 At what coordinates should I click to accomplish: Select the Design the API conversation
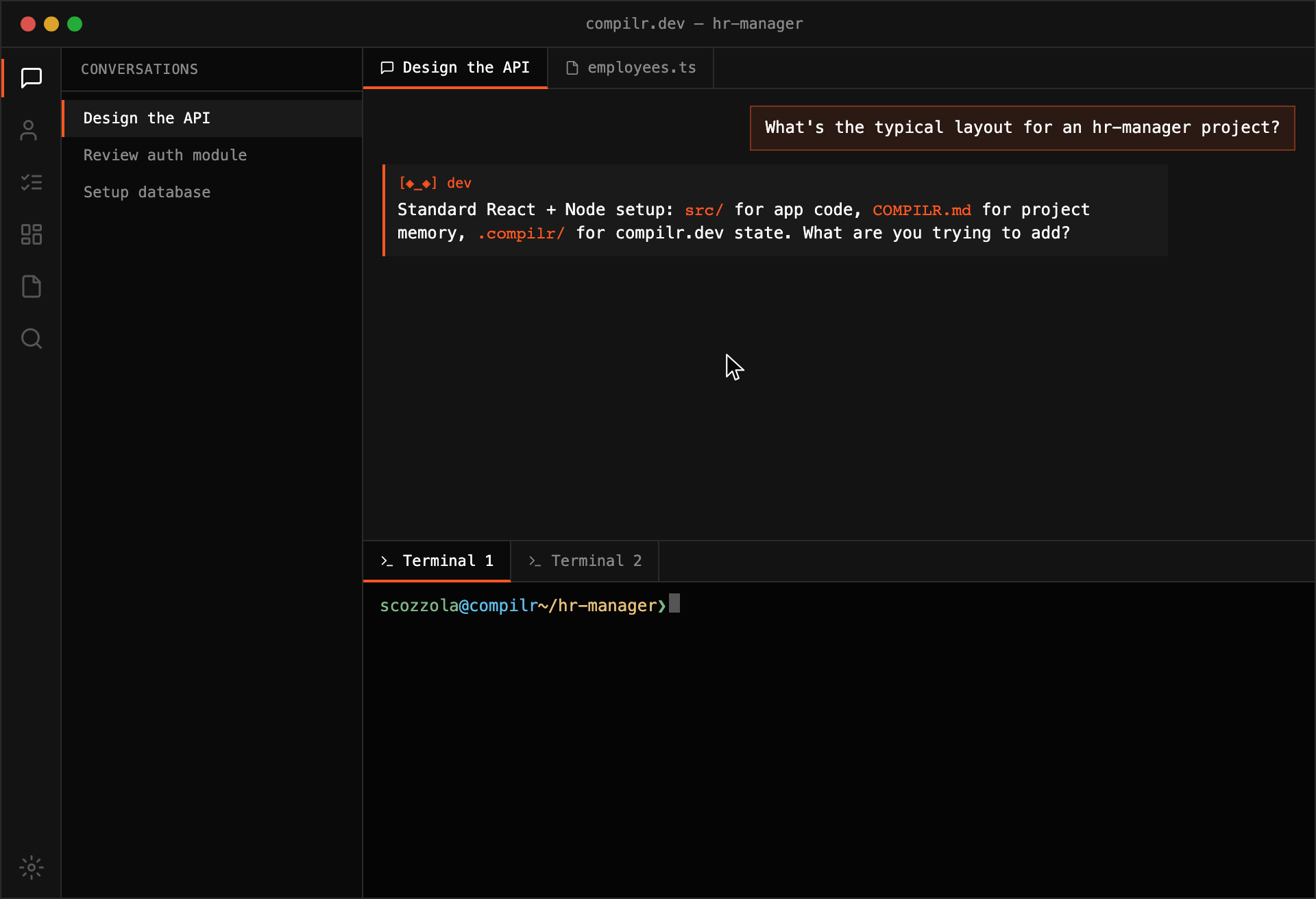tap(212, 119)
